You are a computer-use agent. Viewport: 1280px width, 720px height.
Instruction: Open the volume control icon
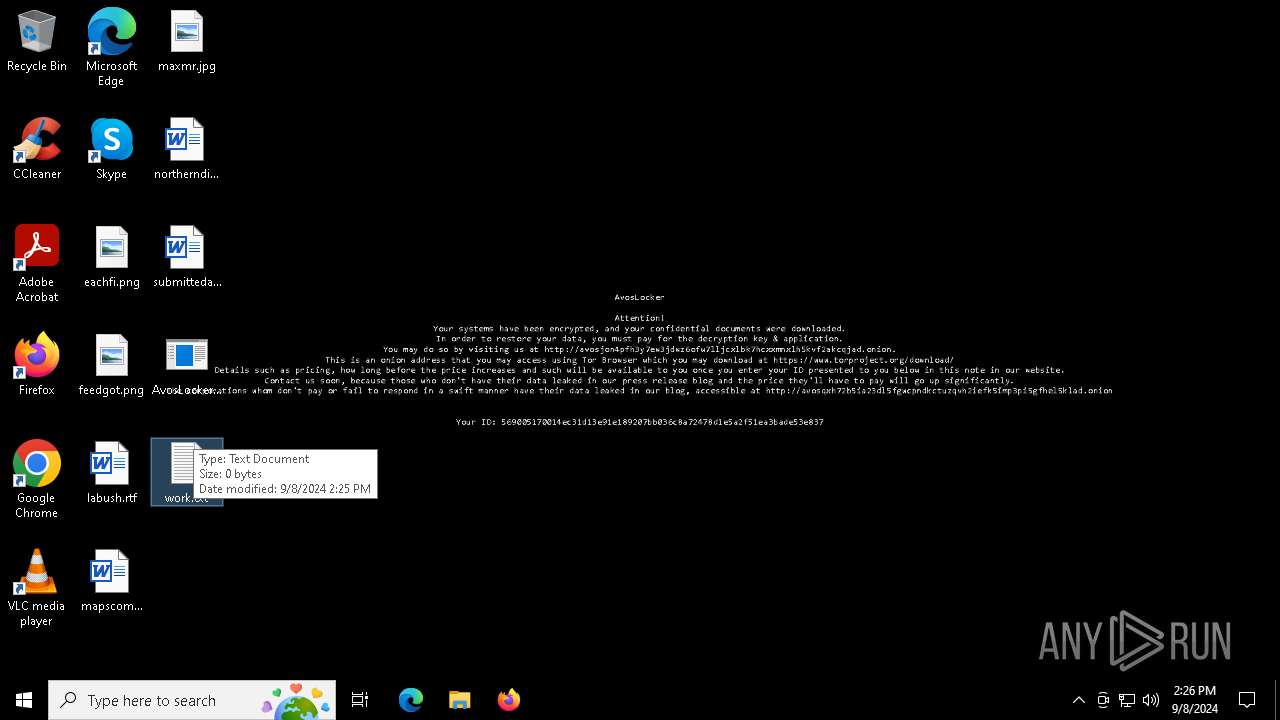pos(1151,700)
